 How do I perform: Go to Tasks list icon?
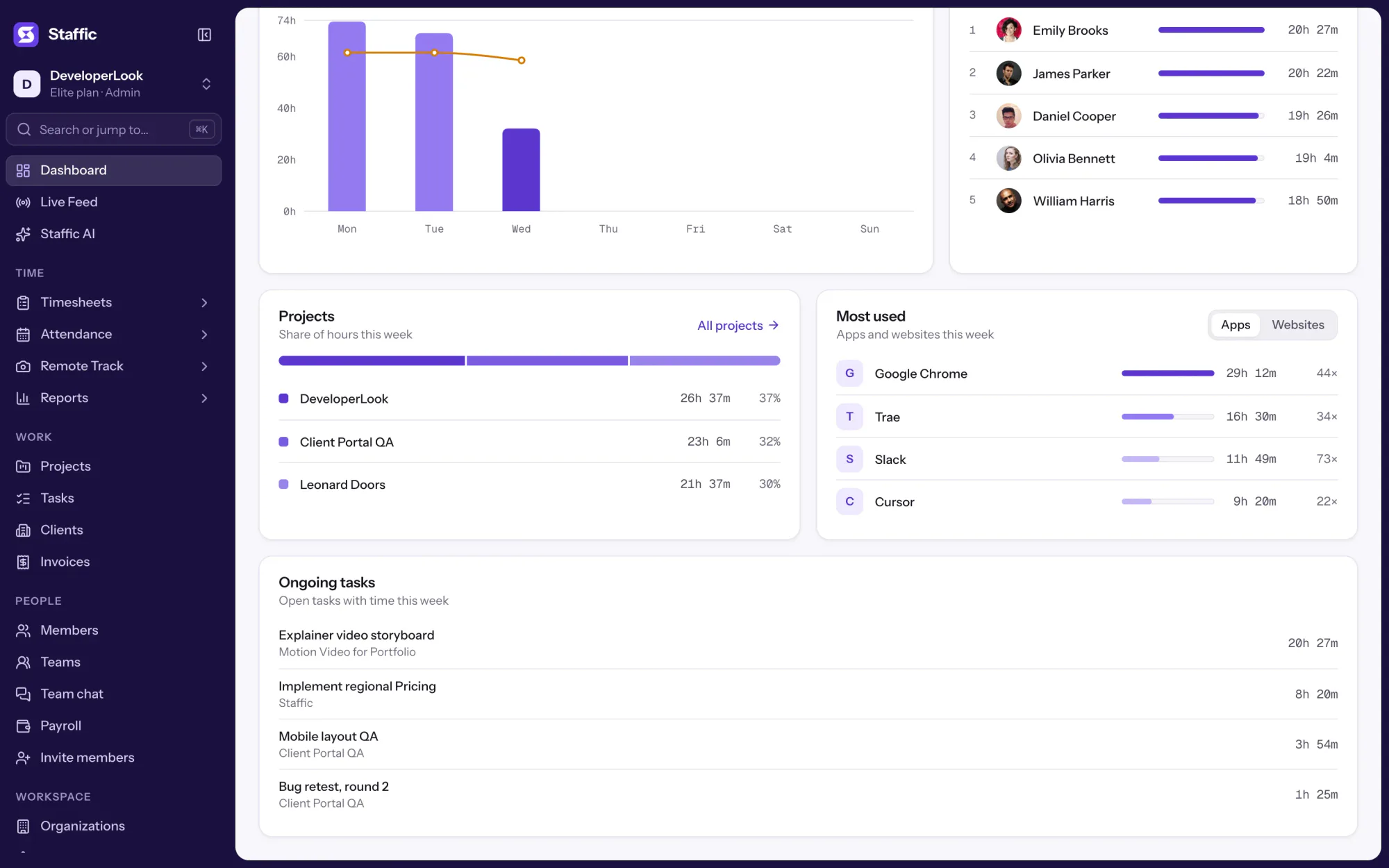(23, 498)
